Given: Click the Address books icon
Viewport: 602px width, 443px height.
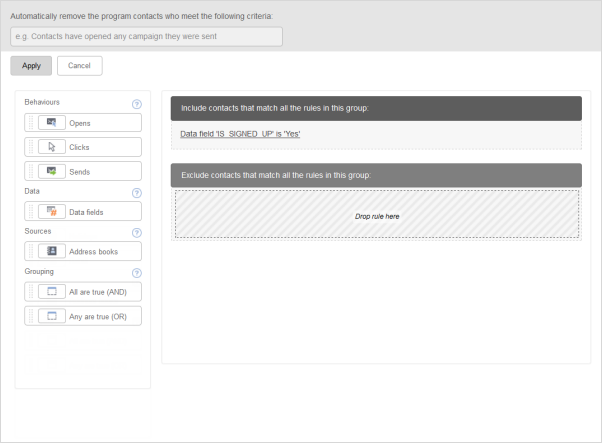Looking at the screenshot, I should pos(51,251).
